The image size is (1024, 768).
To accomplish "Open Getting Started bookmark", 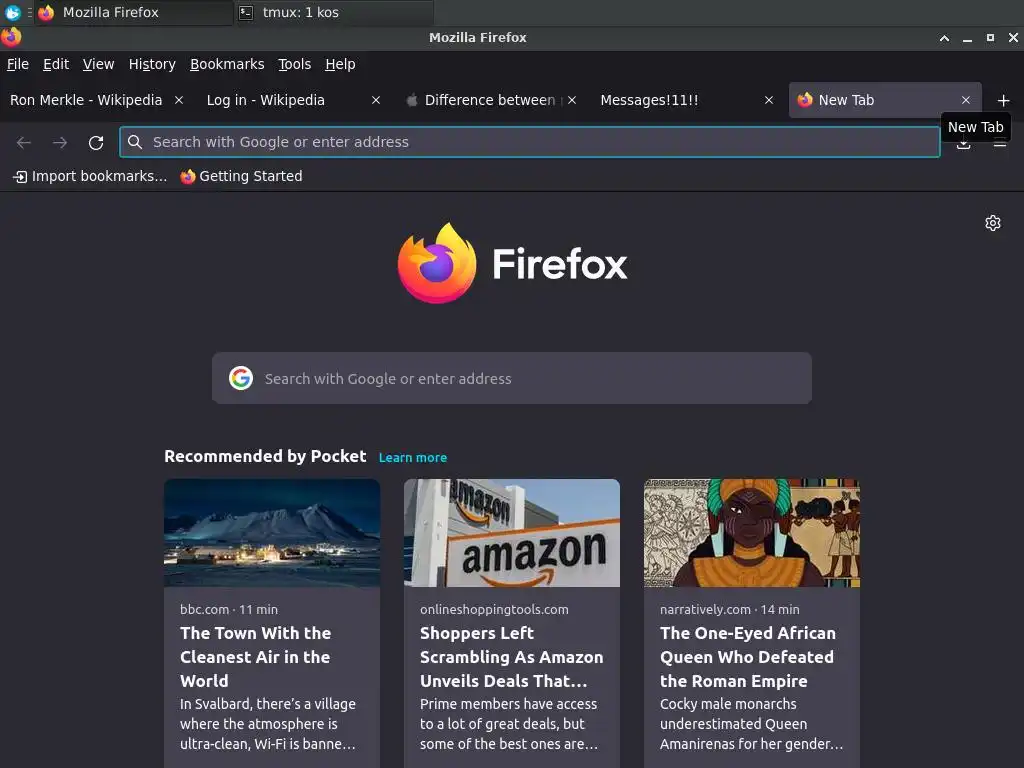I will (x=242, y=176).
